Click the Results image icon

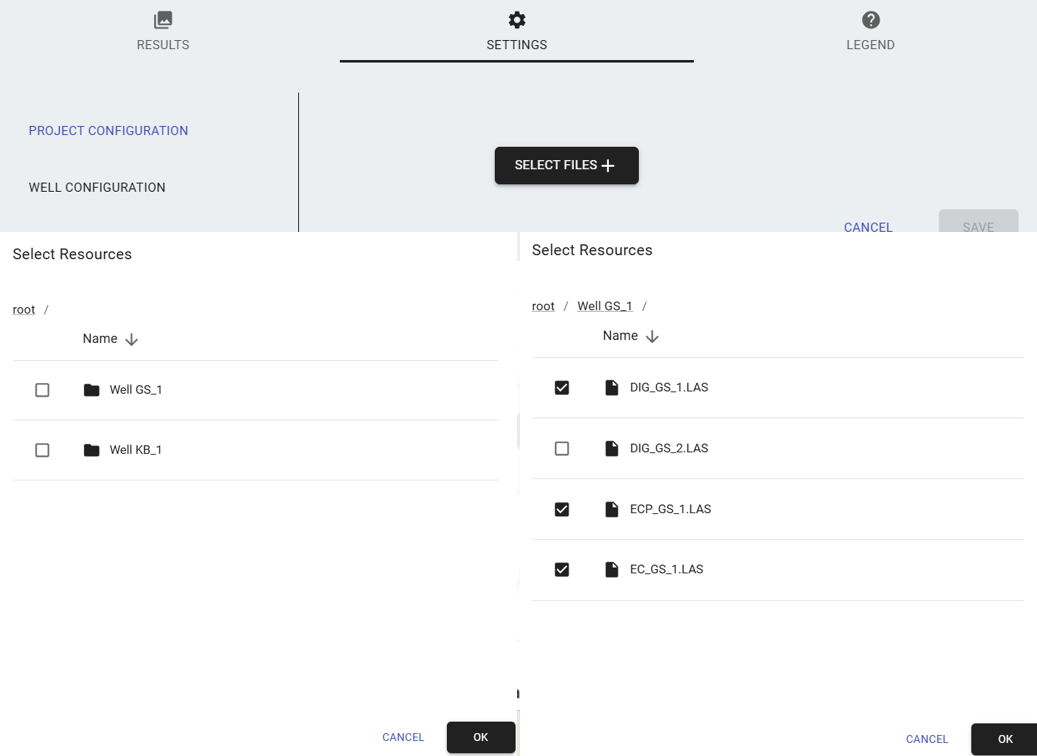tap(163, 20)
